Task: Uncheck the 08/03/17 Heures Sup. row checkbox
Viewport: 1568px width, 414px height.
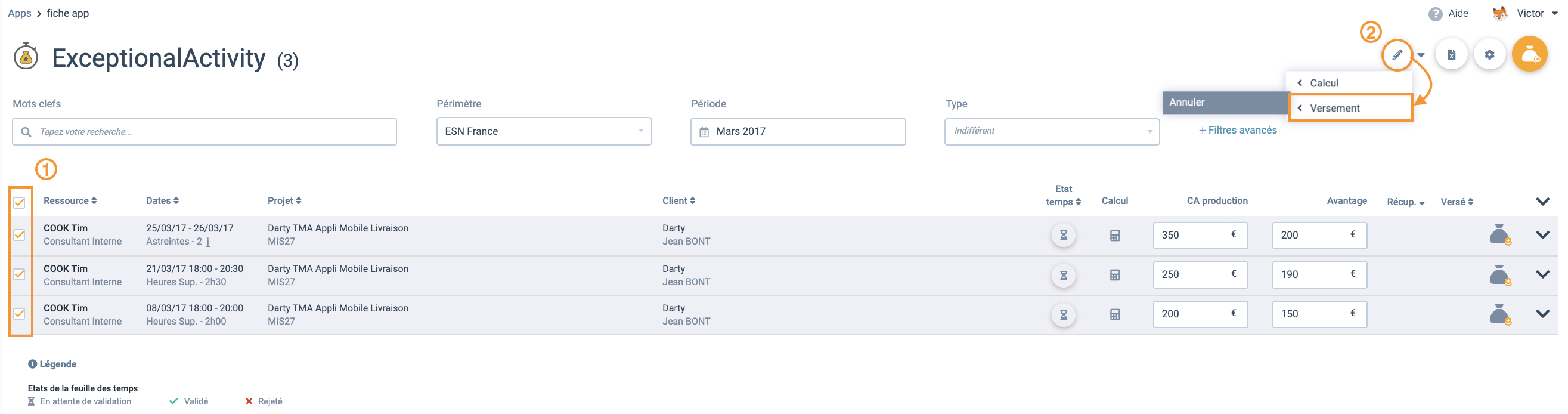Action: pos(20,314)
